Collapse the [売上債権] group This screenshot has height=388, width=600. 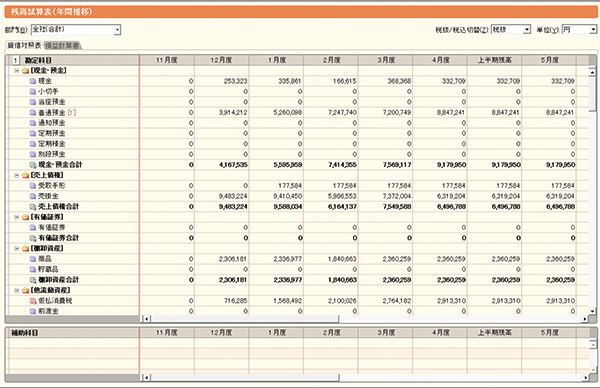click(x=16, y=175)
